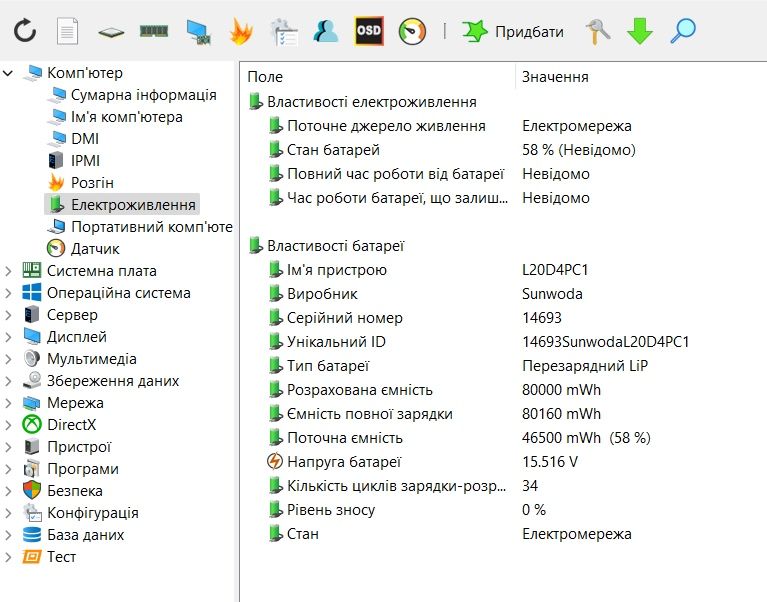Click the Програми icon in the tree
The image size is (767, 602).
tap(32, 468)
